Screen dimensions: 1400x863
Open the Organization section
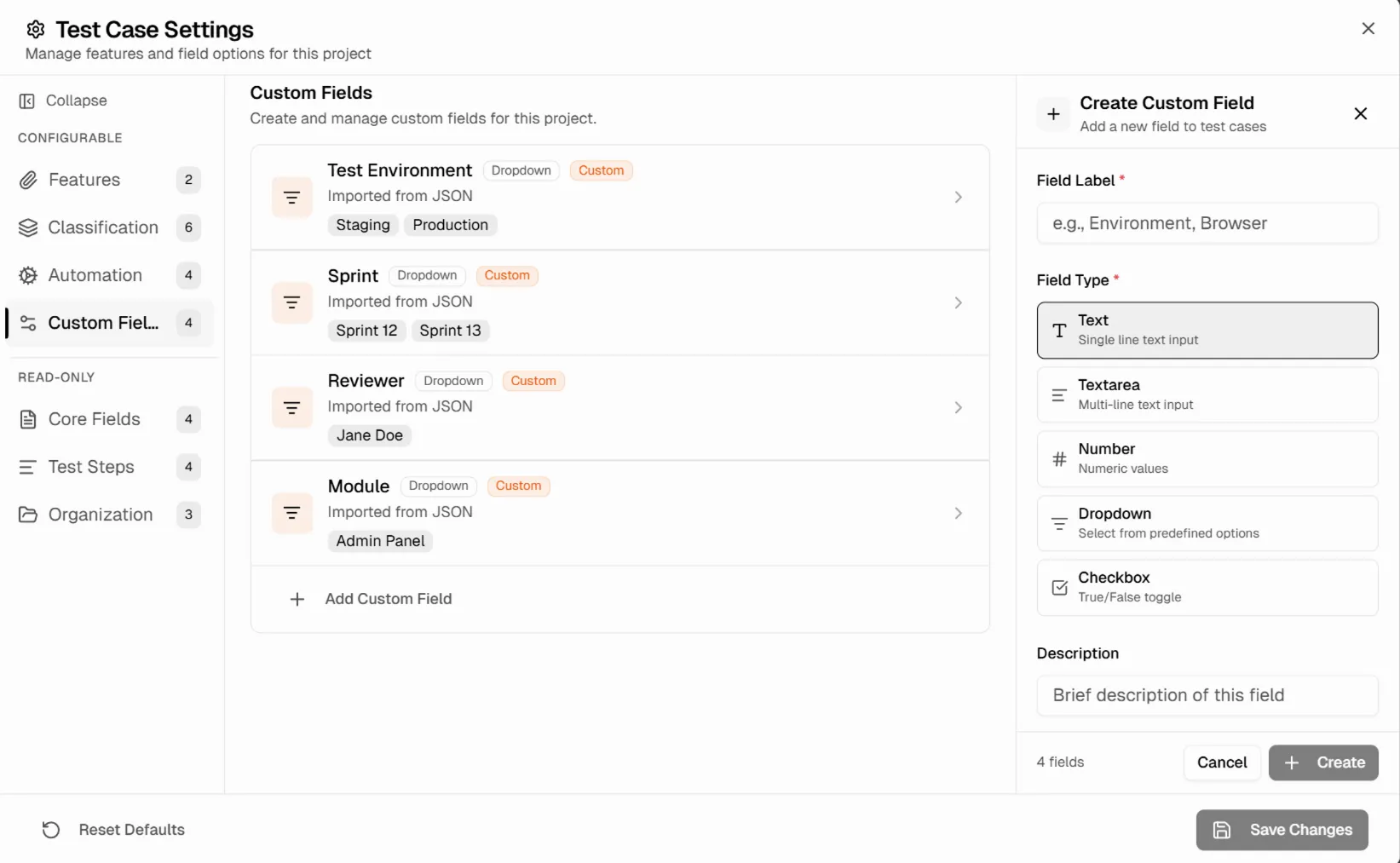pos(101,515)
